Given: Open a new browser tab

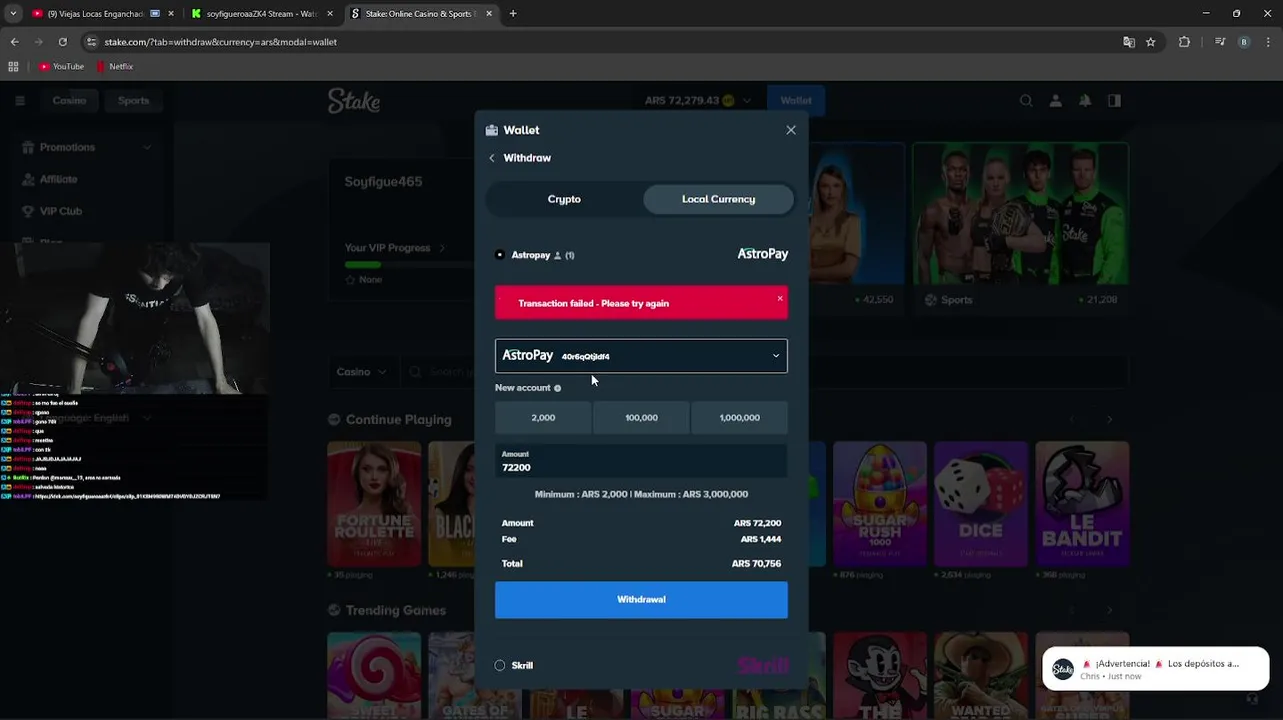Looking at the screenshot, I should point(513,14).
